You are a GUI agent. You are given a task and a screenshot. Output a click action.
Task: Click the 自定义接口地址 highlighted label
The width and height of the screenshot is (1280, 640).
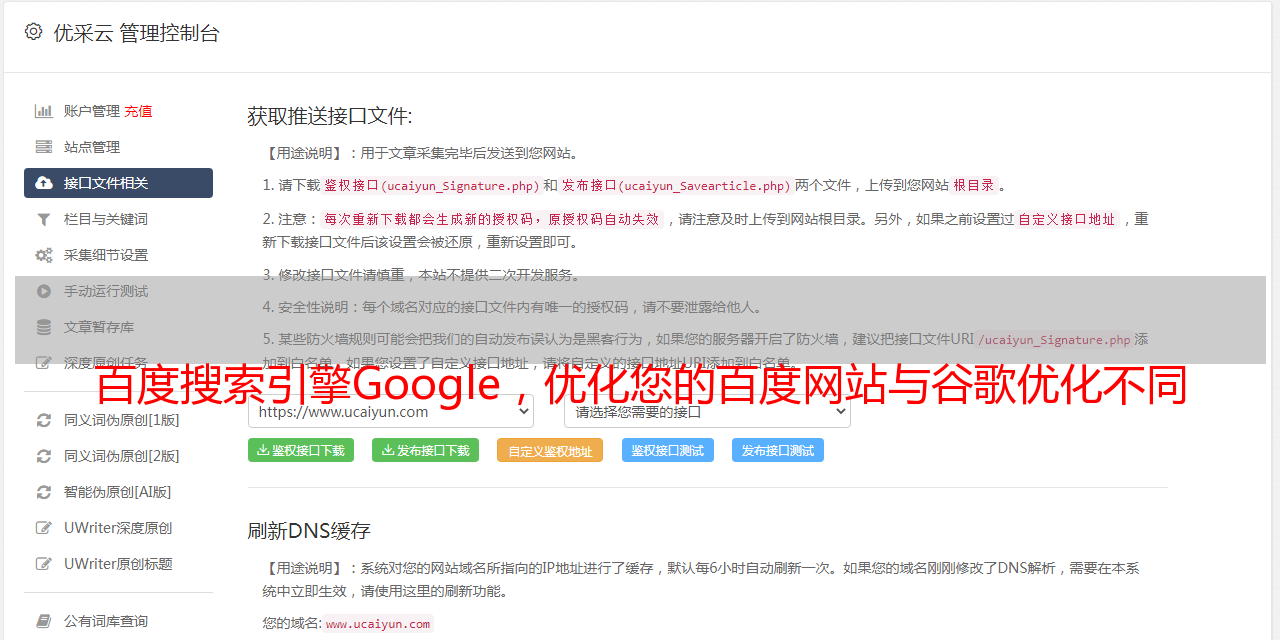click(x=1067, y=219)
